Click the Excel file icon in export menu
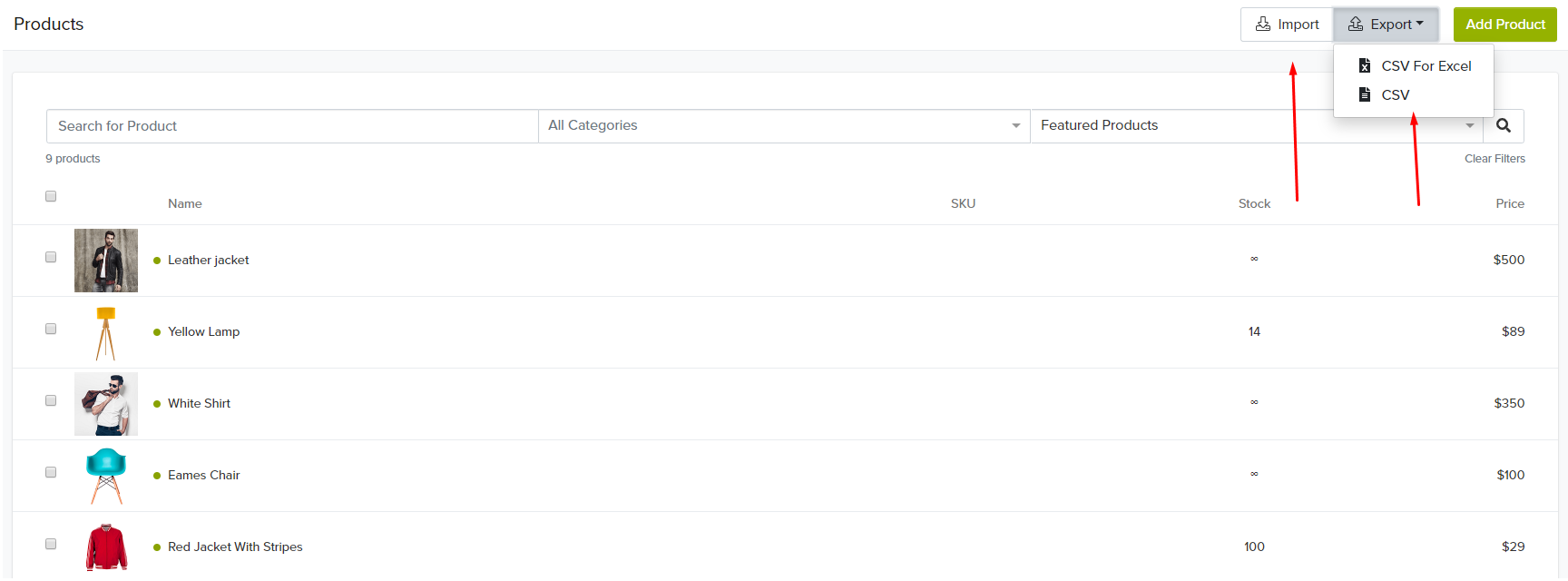The height and width of the screenshot is (581, 1568). click(x=1364, y=65)
